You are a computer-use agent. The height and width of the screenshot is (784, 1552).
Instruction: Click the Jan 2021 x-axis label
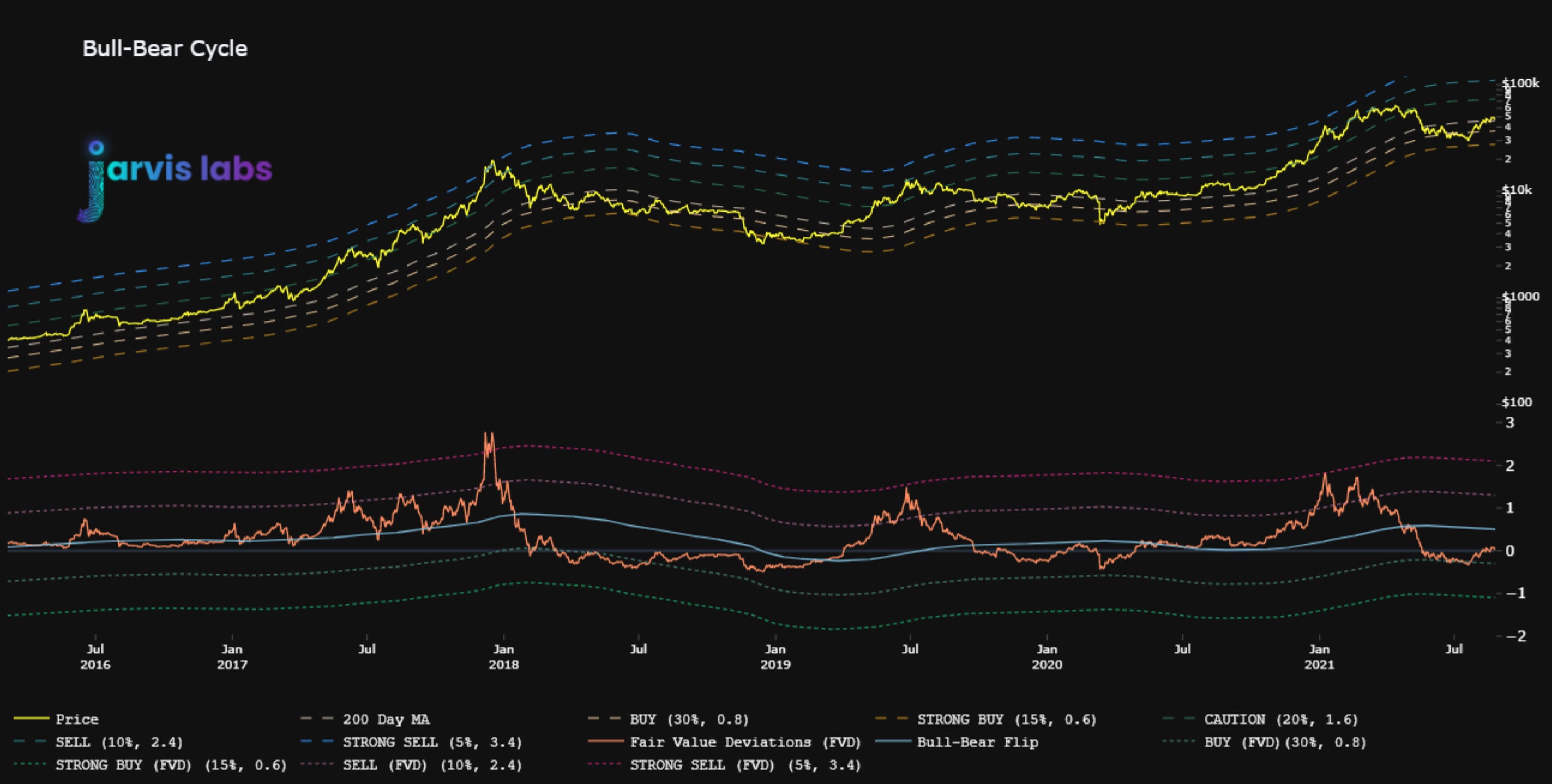coord(1319,656)
